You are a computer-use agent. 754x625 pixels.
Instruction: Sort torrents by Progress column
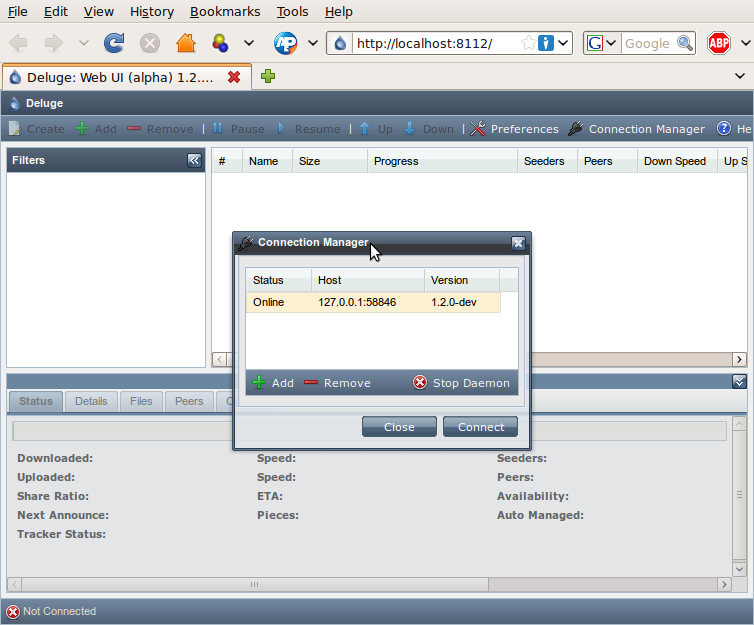(442, 161)
